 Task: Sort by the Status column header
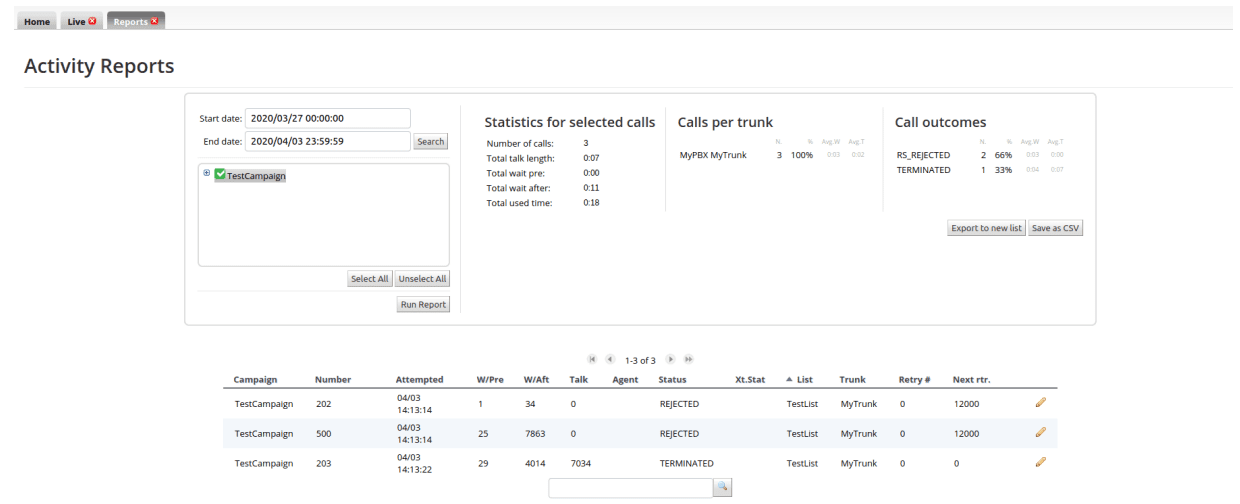point(672,380)
